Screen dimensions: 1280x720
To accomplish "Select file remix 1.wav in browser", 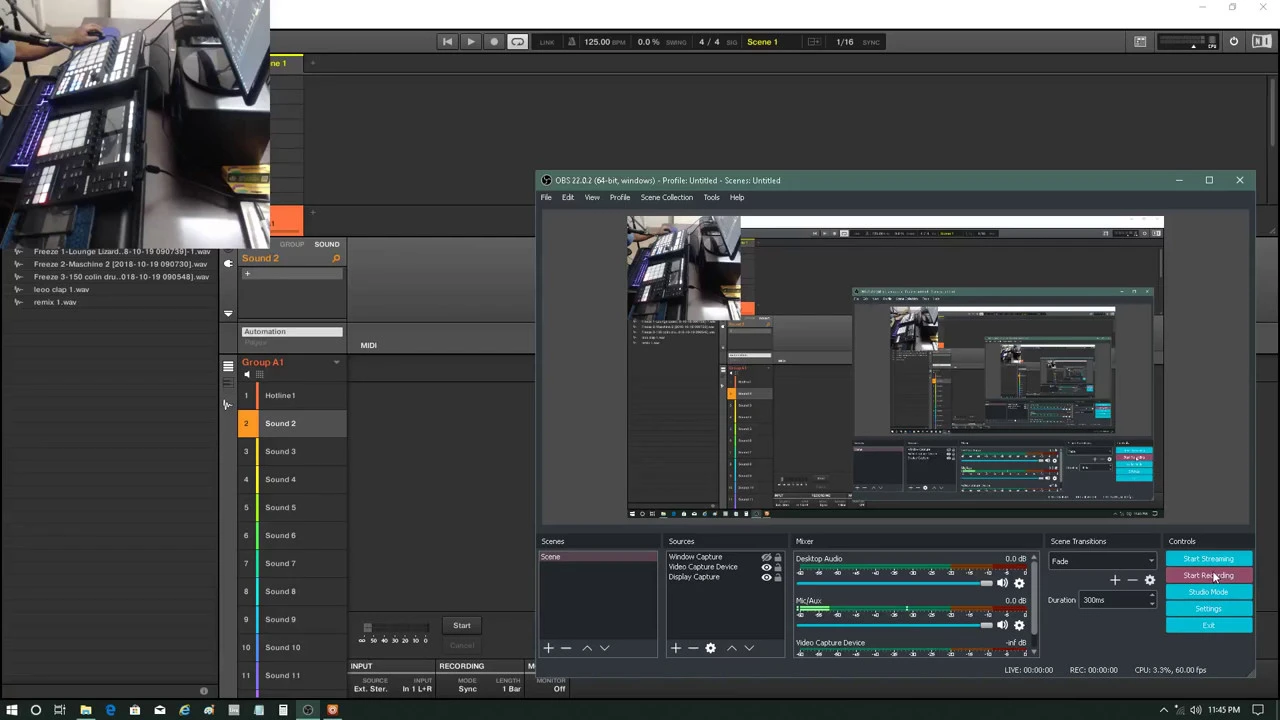I will 55,302.
